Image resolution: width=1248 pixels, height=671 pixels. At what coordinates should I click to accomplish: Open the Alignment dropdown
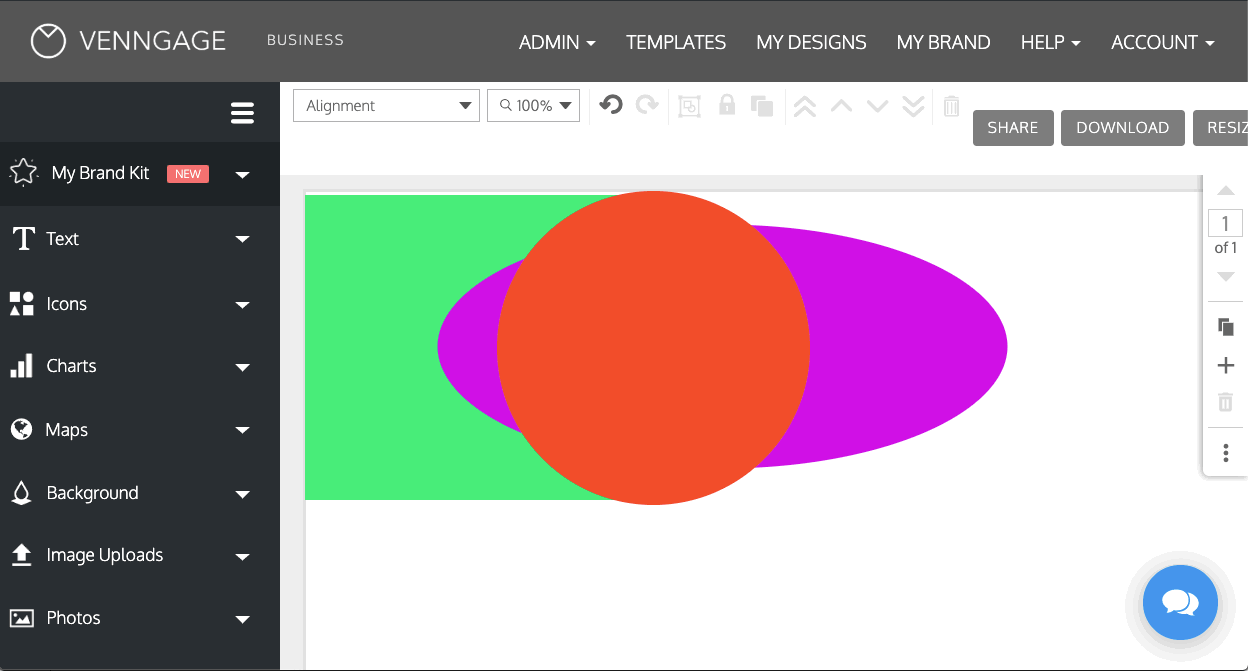(386, 106)
